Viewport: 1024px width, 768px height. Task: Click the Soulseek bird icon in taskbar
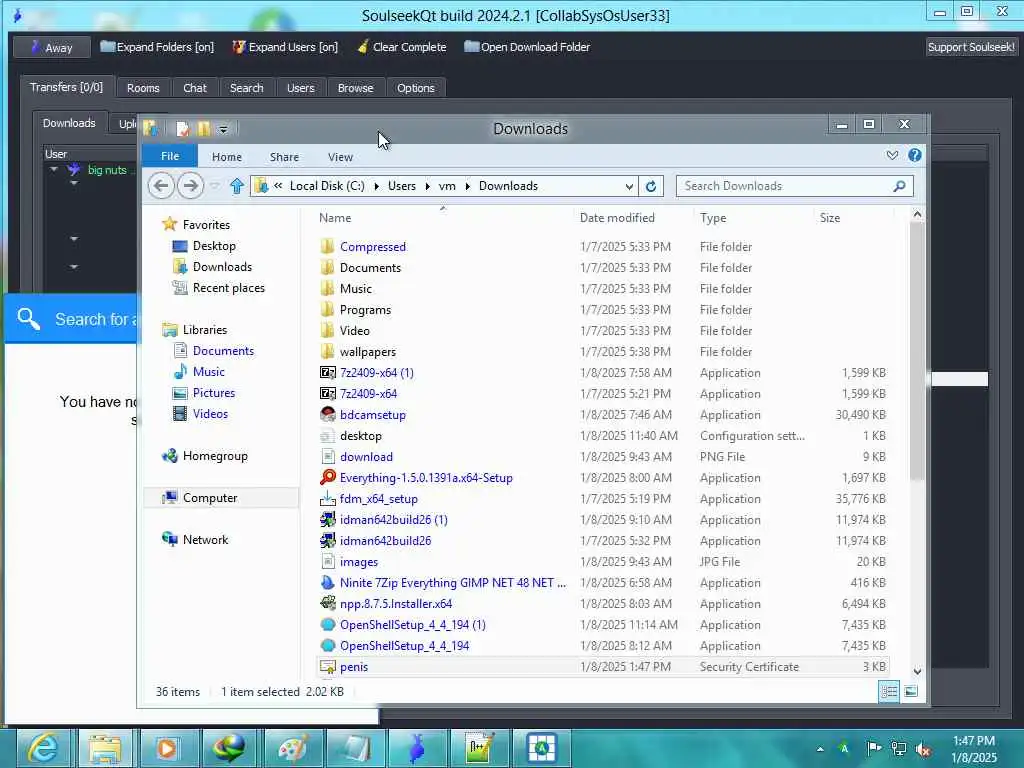[416, 748]
